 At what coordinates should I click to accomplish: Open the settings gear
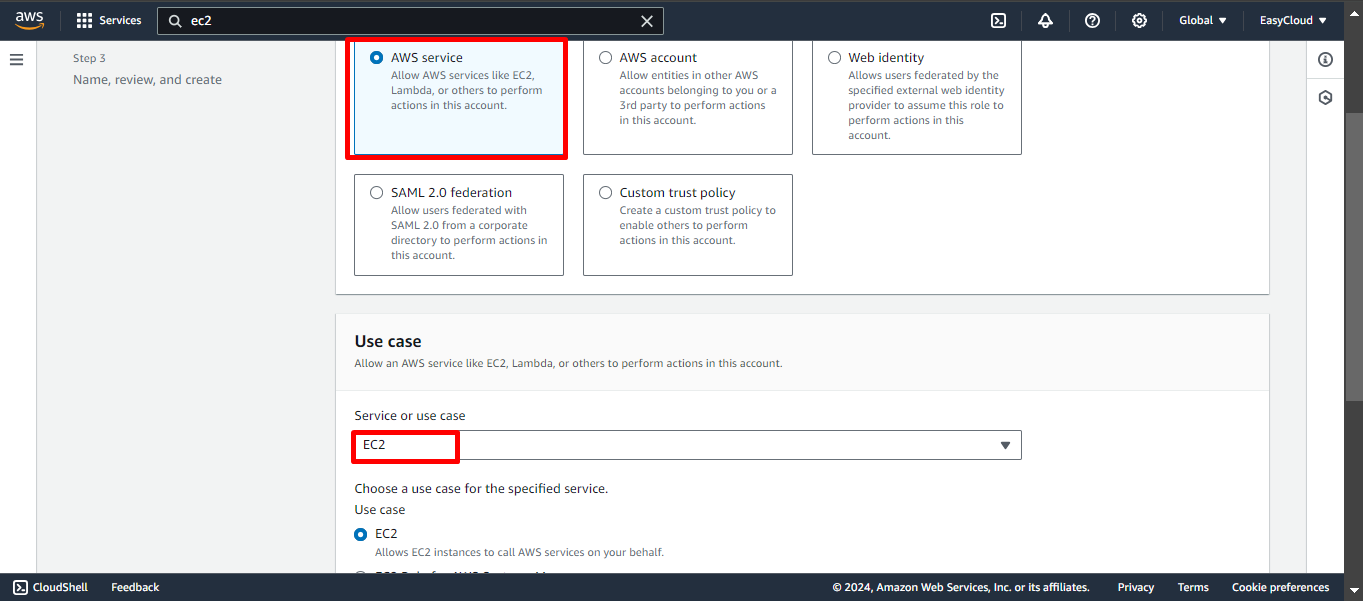1139,20
